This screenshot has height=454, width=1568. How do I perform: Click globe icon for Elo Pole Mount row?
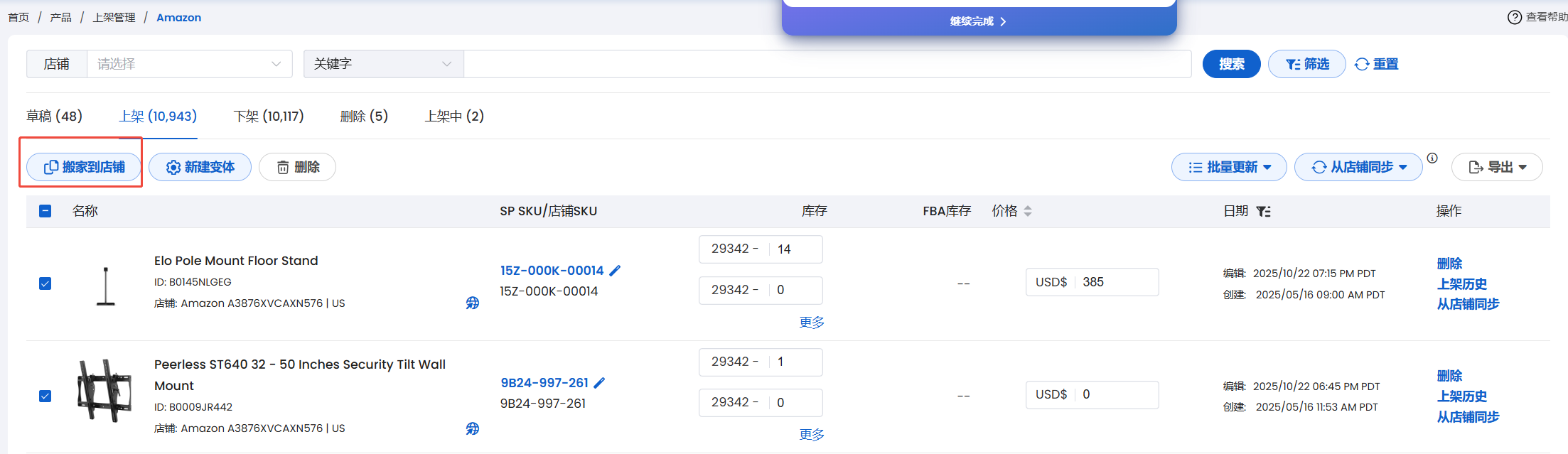pos(473,303)
